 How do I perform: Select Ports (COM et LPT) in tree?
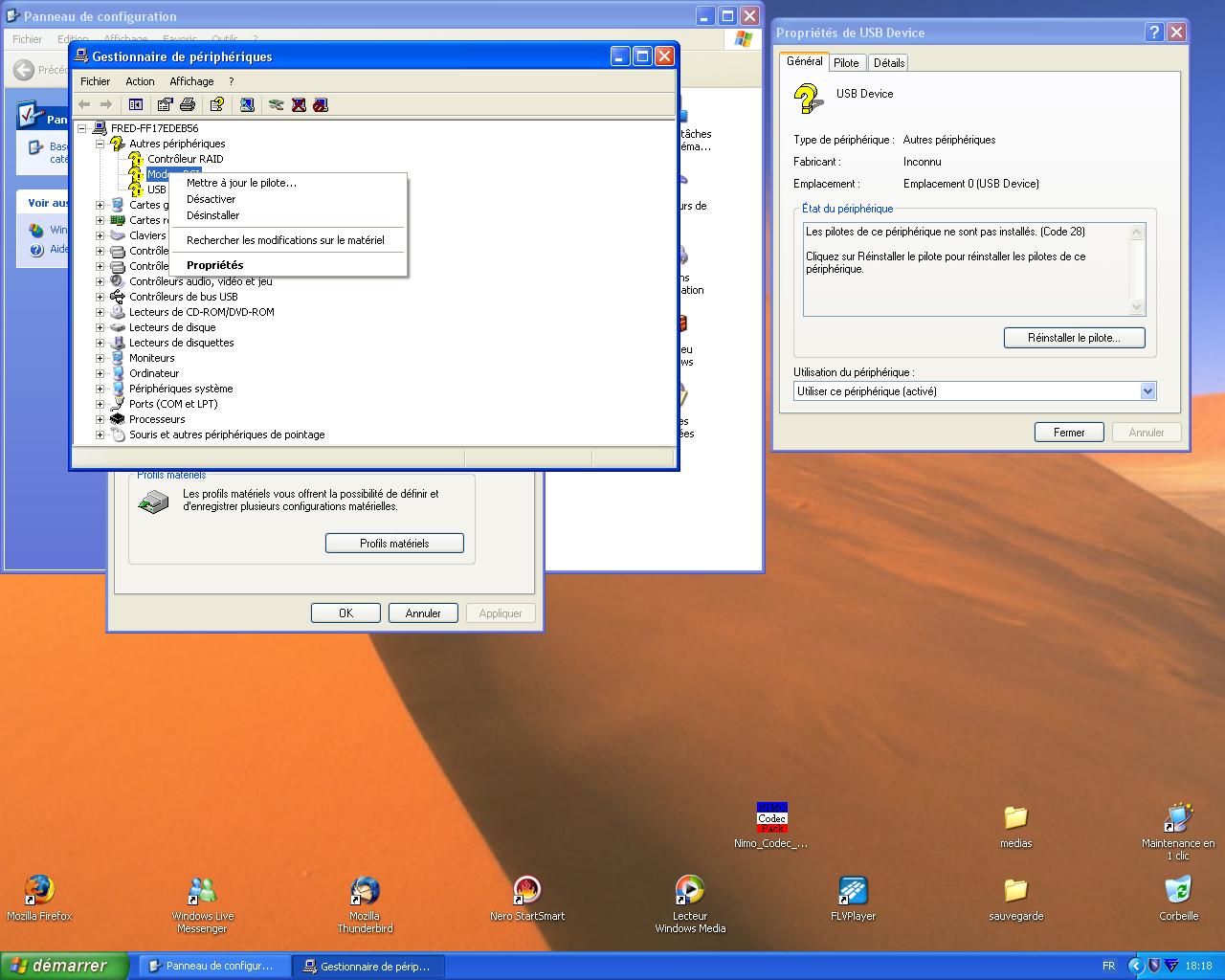point(173,404)
